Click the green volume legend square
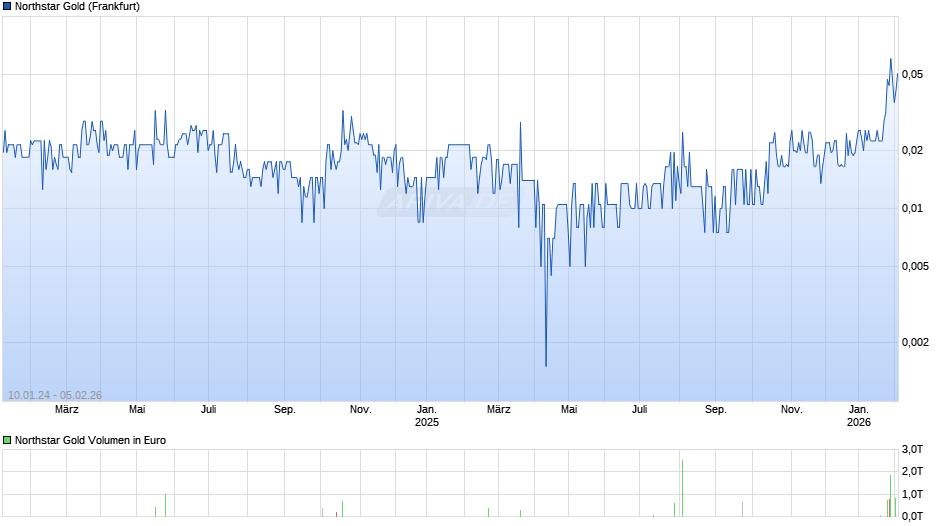Viewport: 940px width, 526px height. pos(7,440)
